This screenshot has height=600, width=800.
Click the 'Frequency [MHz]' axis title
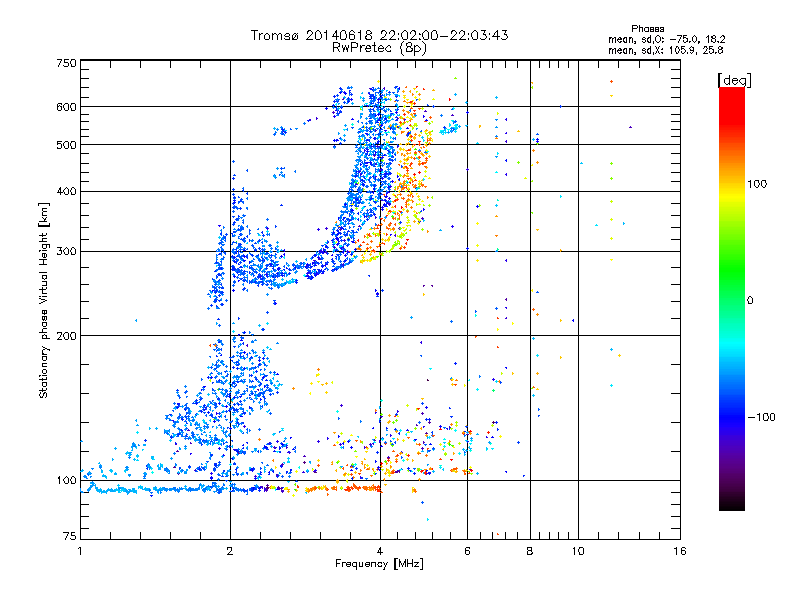coord(379,564)
